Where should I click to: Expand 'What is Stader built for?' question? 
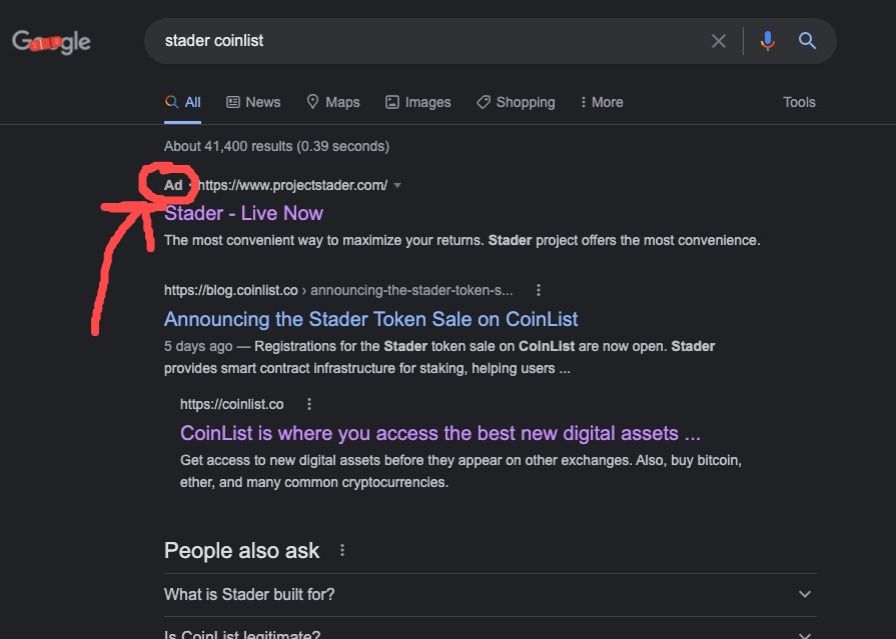click(490, 594)
